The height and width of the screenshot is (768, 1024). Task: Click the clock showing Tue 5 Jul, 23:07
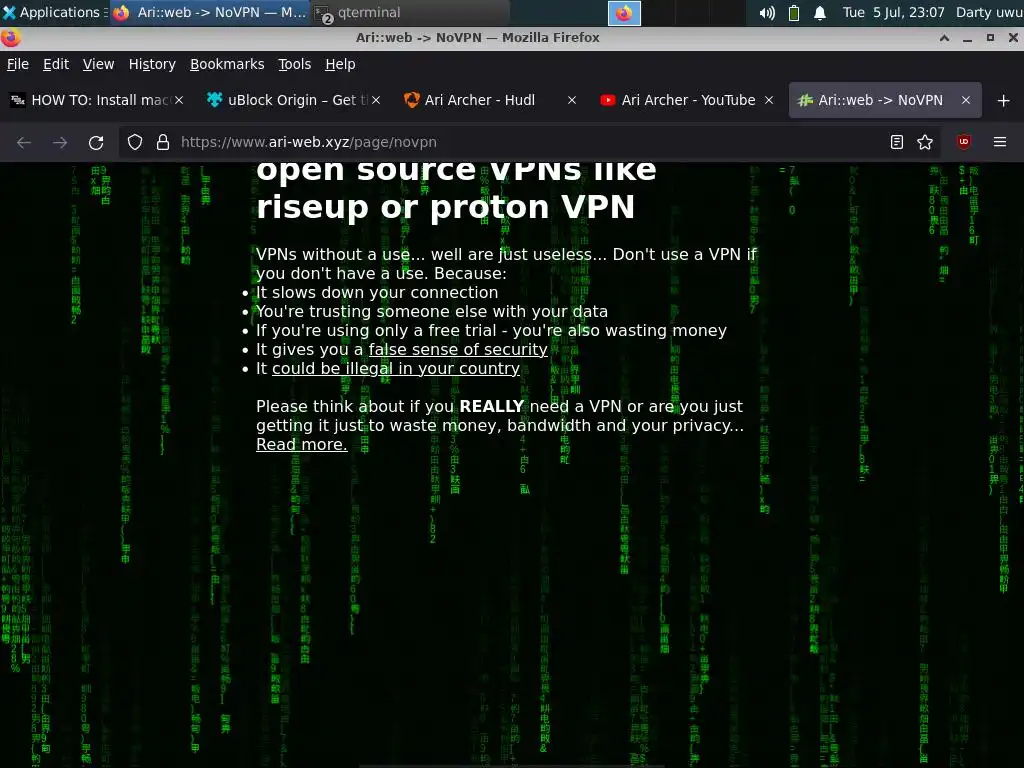(x=893, y=12)
